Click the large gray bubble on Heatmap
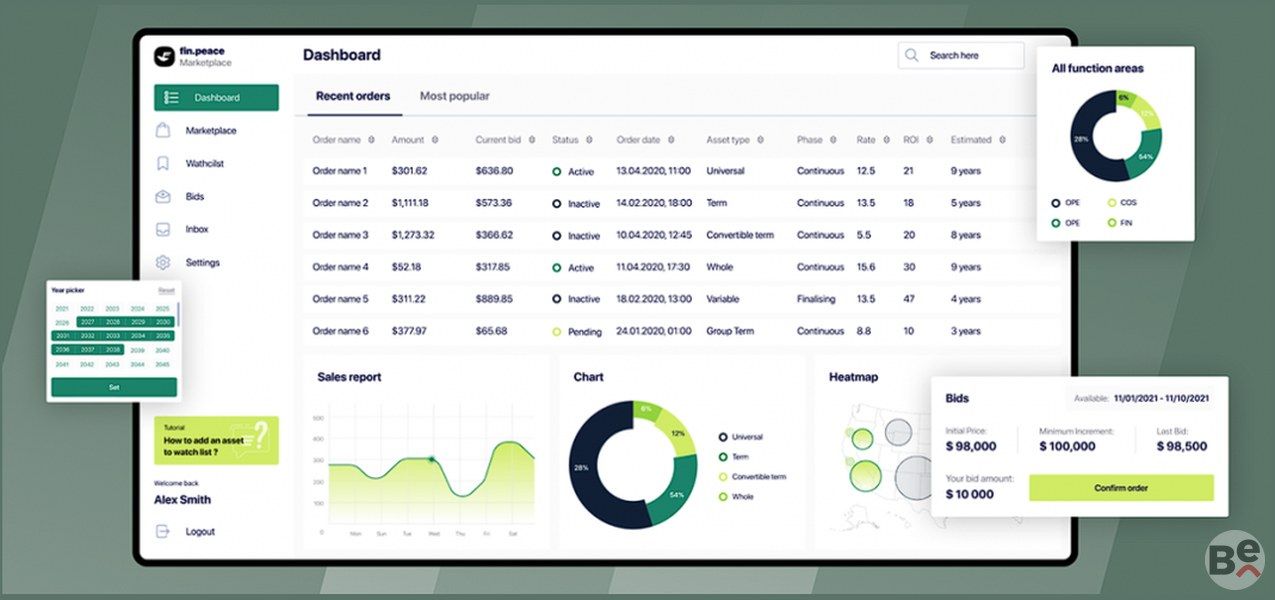Image resolution: width=1275 pixels, height=600 pixels. tap(914, 478)
